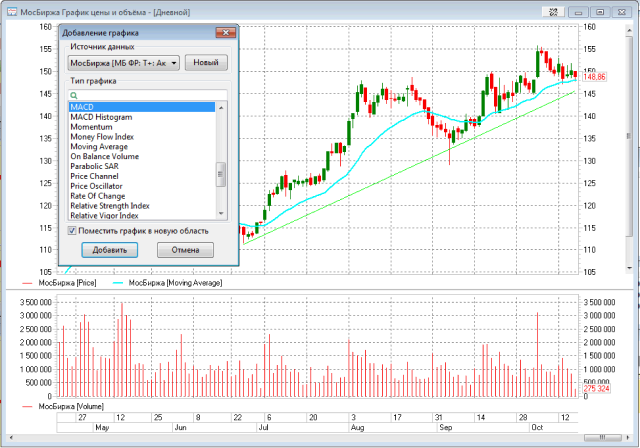Click the indicator list scroll-down arrow
Image resolution: width=640 pixels, height=448 pixels.
221,215
